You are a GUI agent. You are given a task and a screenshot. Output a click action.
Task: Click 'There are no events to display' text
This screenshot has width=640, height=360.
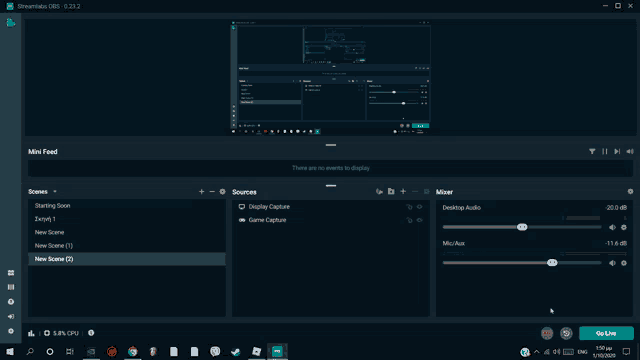click(x=331, y=168)
